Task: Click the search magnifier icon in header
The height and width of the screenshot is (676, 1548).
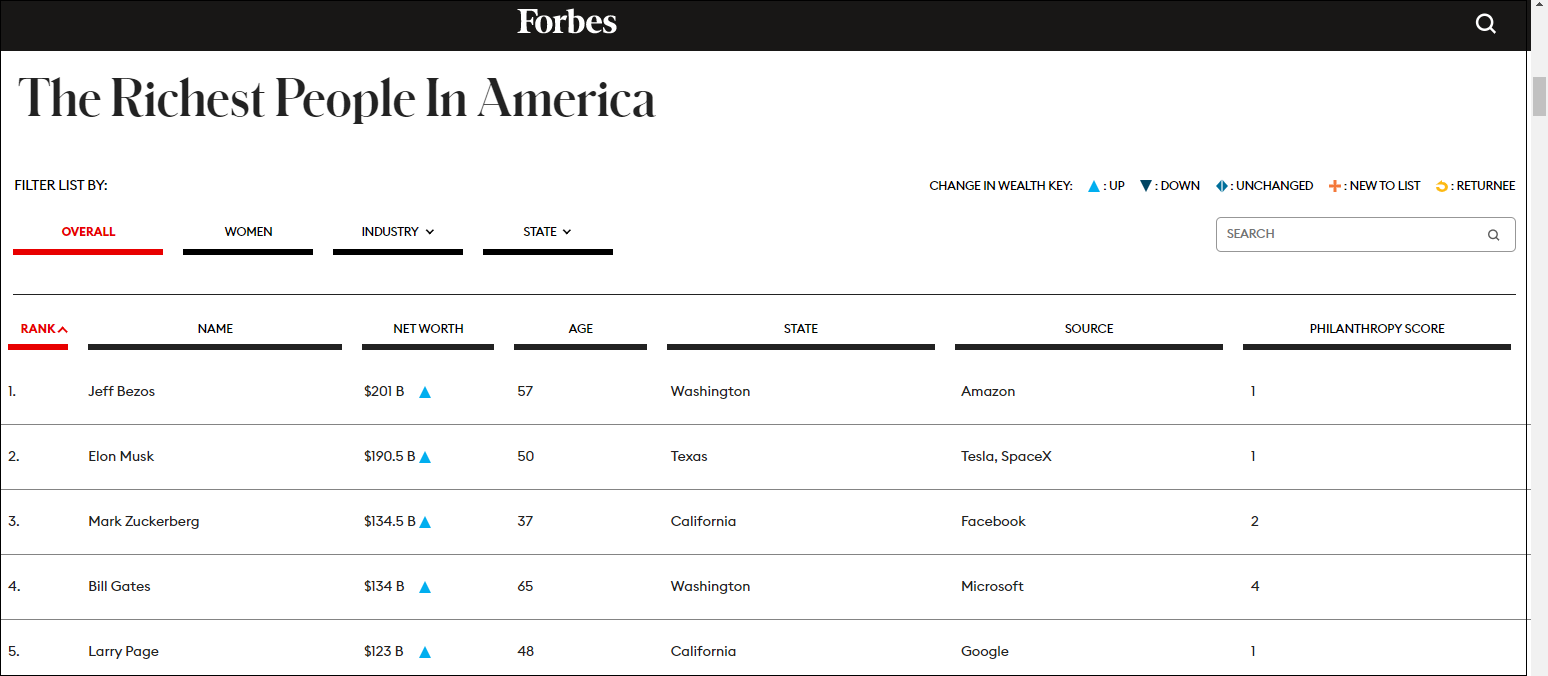Action: coord(1485,24)
